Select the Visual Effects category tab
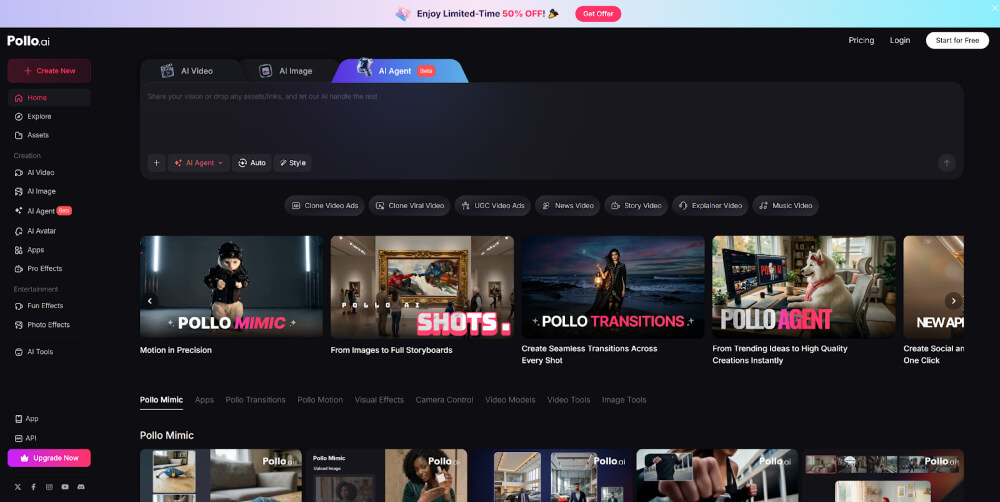The width and height of the screenshot is (1000, 502). 379,400
